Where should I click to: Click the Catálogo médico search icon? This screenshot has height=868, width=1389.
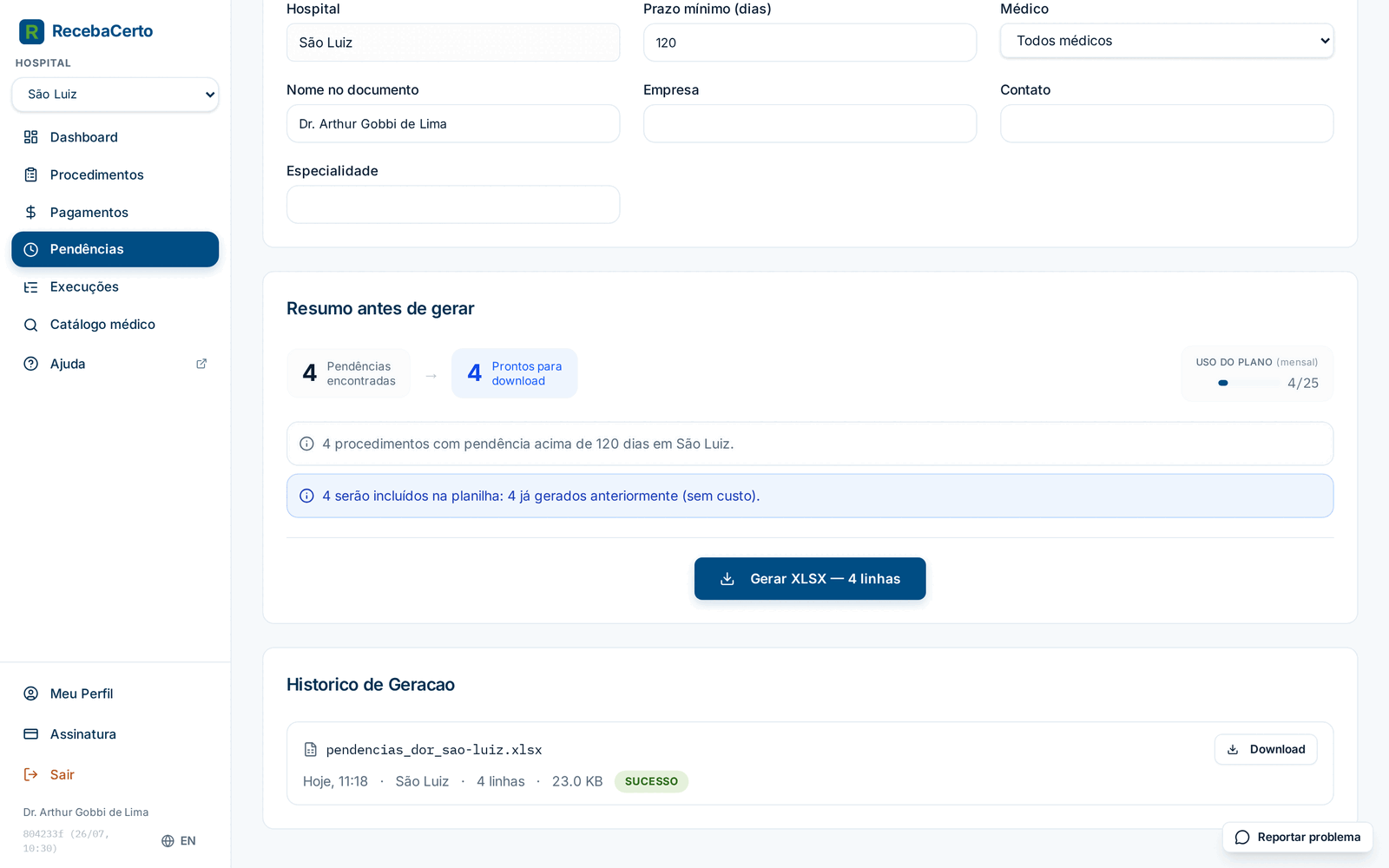(31, 325)
